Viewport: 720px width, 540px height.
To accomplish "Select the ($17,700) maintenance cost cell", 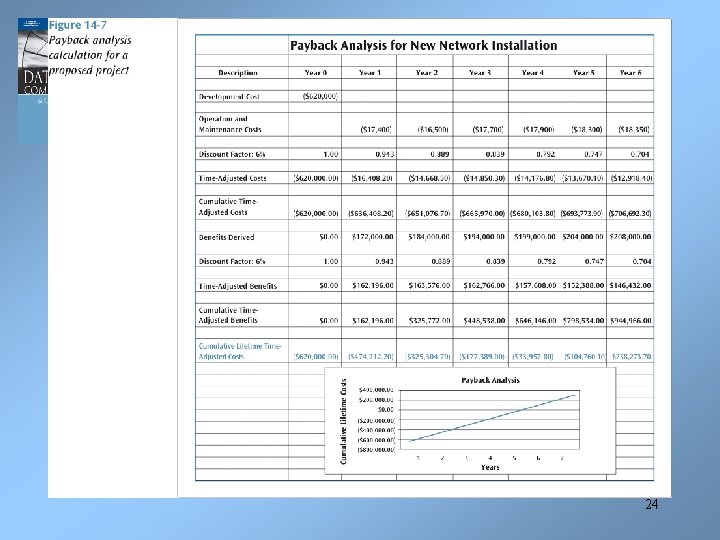I will tap(488, 130).
